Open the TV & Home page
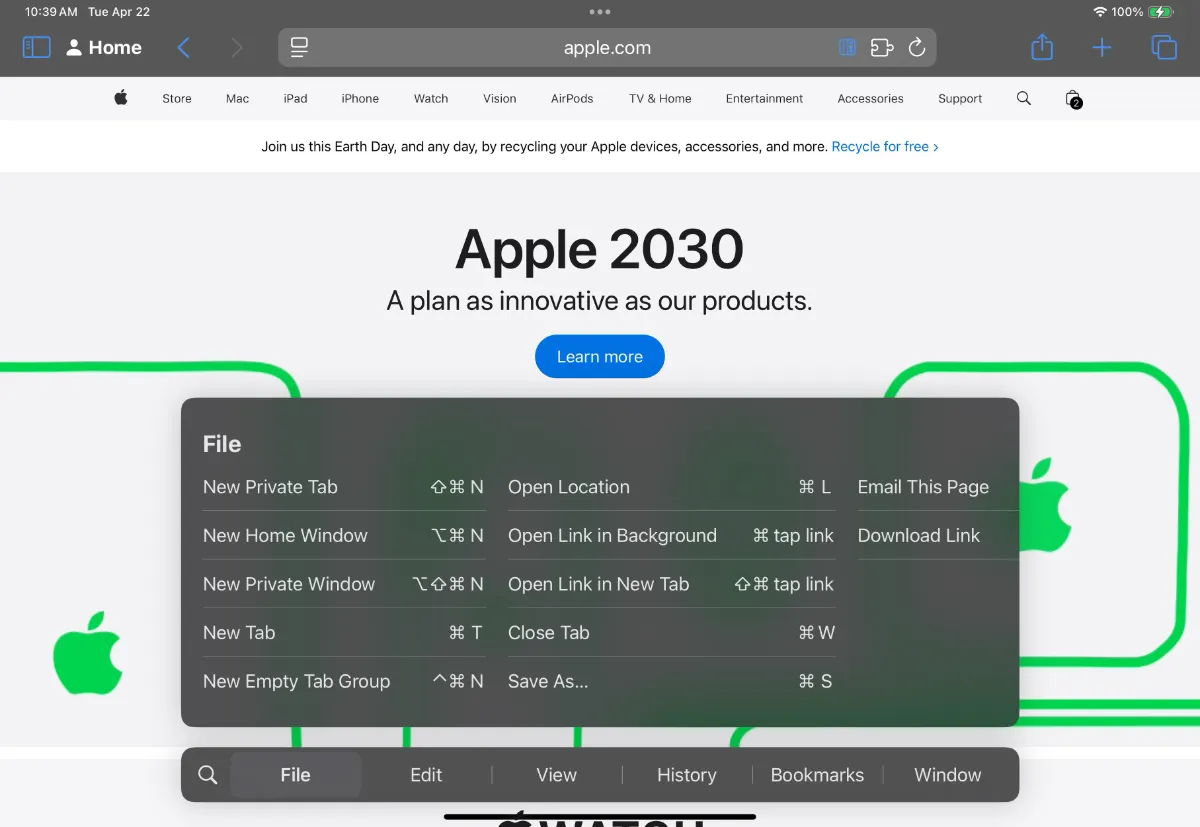The width and height of the screenshot is (1200, 827). coord(660,98)
